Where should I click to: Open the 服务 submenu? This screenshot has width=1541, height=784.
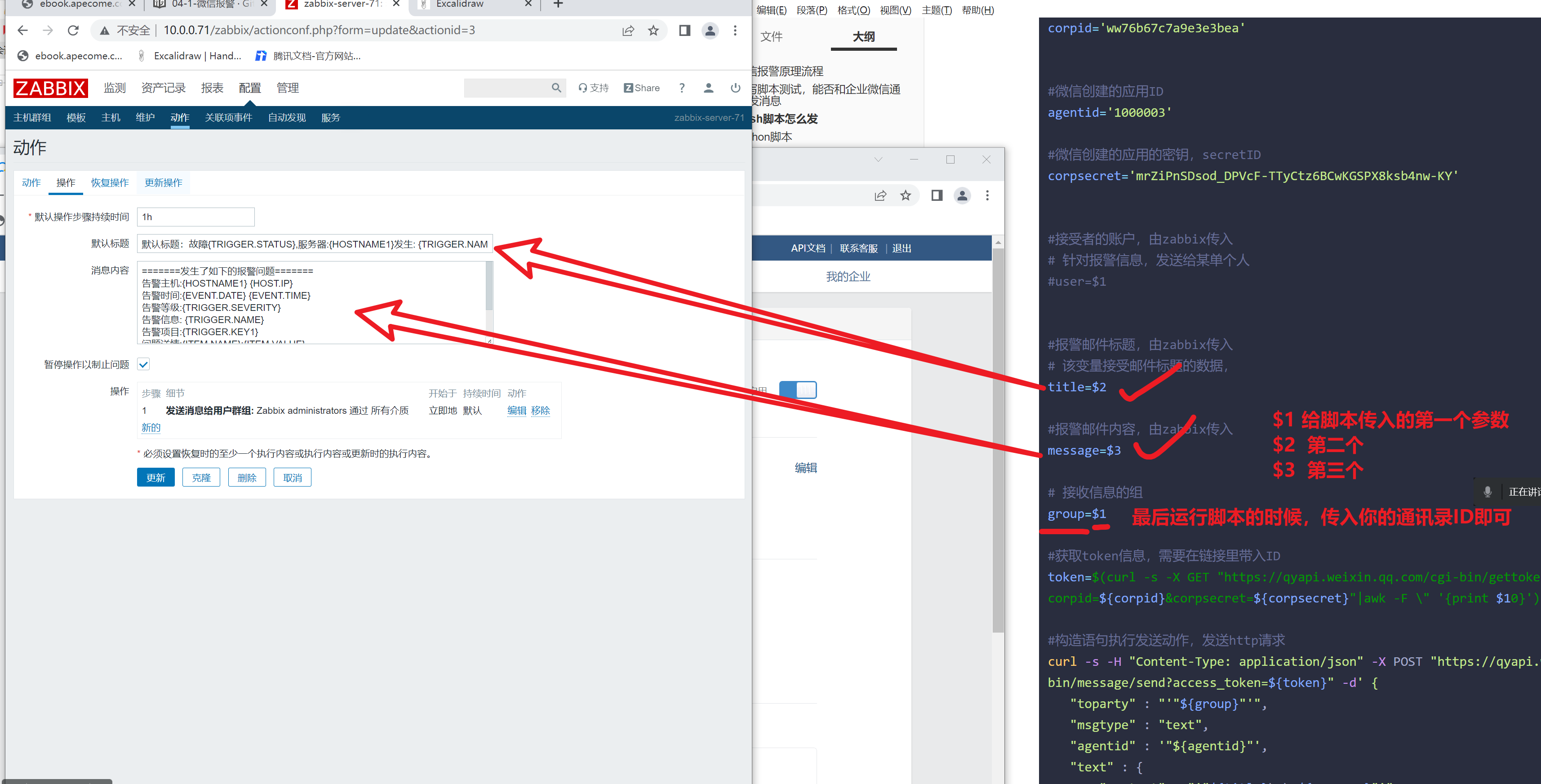(x=331, y=118)
